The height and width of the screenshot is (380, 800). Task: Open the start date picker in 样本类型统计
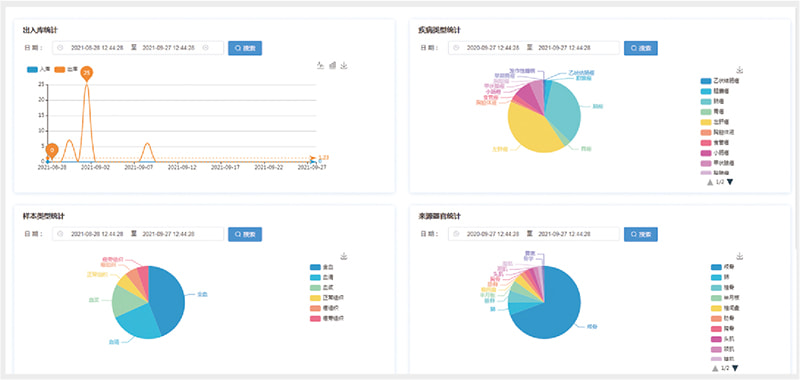97,234
